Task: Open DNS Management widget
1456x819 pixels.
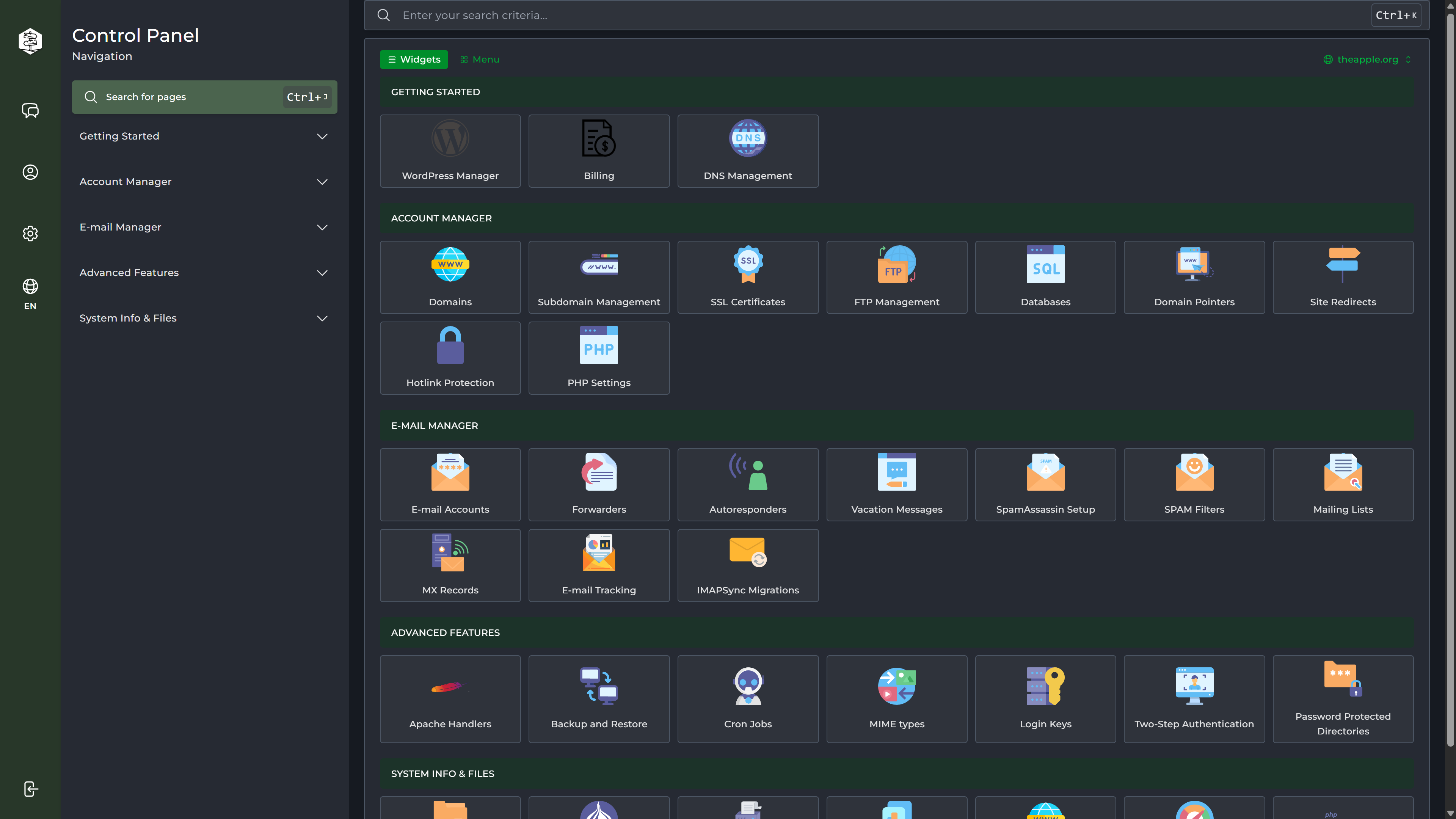Action: tap(748, 151)
